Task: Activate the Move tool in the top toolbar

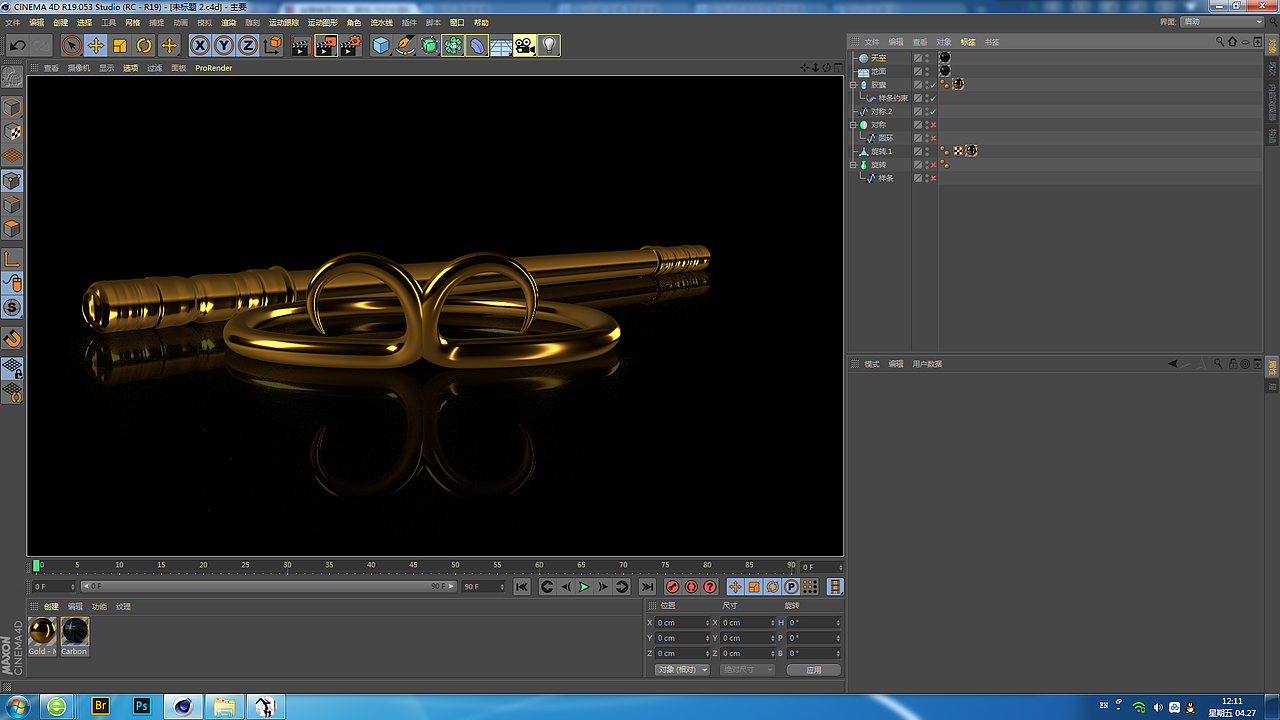Action: coord(96,45)
